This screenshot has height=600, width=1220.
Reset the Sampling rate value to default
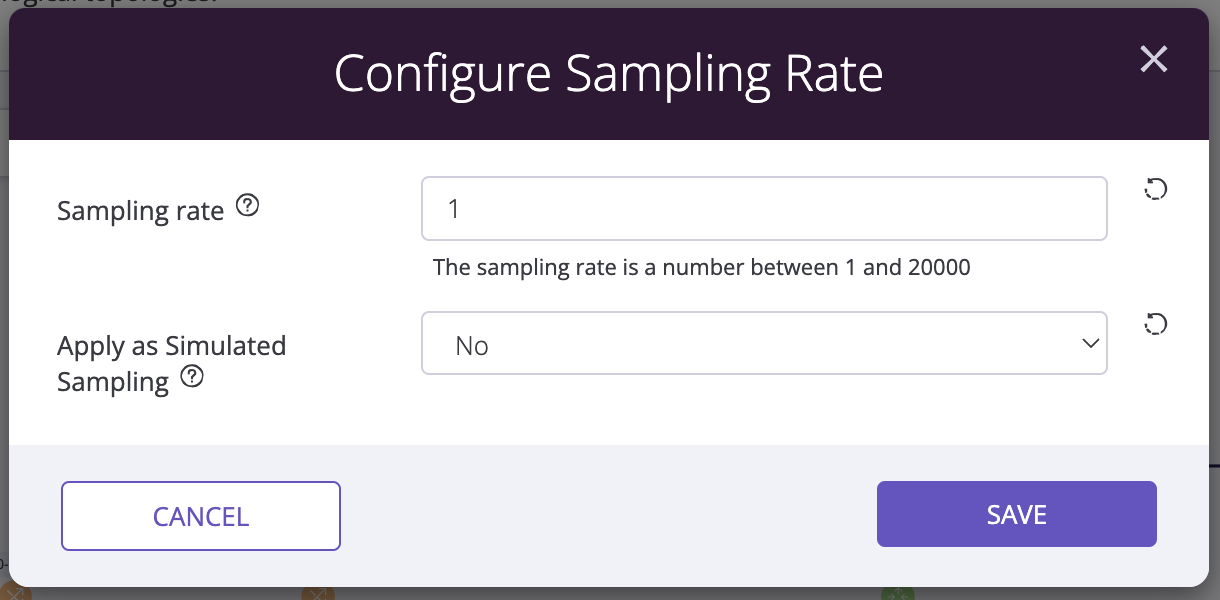click(1155, 189)
